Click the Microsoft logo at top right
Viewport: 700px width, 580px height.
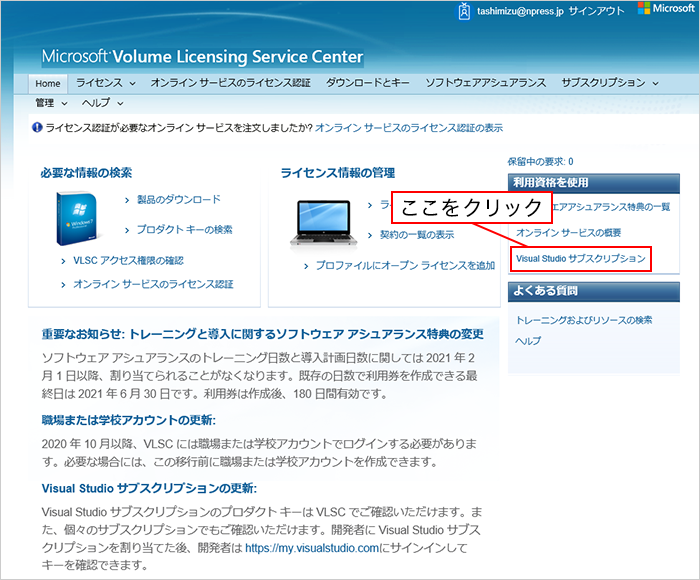point(666,8)
